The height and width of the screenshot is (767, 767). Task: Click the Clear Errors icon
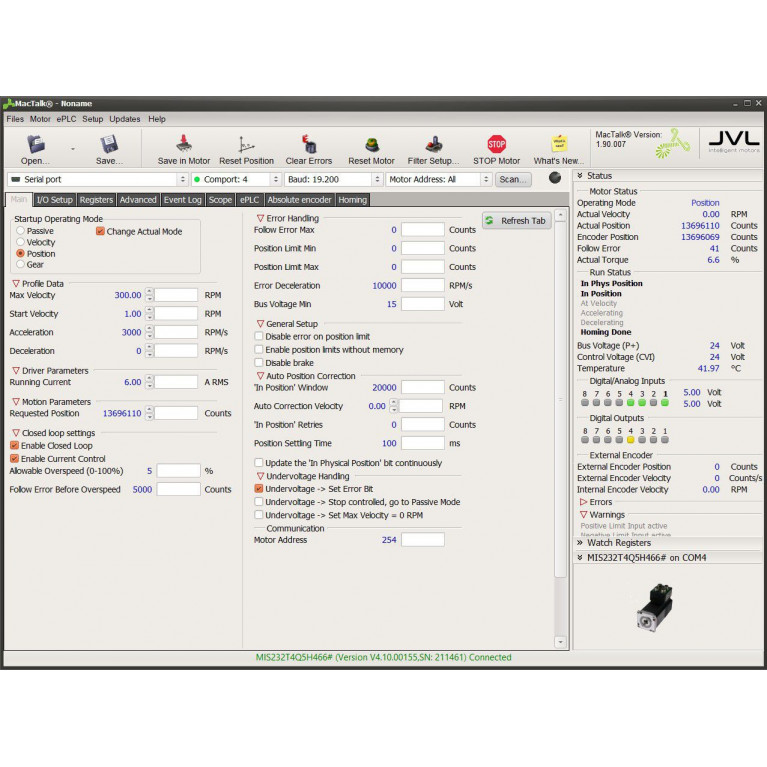coord(309,144)
